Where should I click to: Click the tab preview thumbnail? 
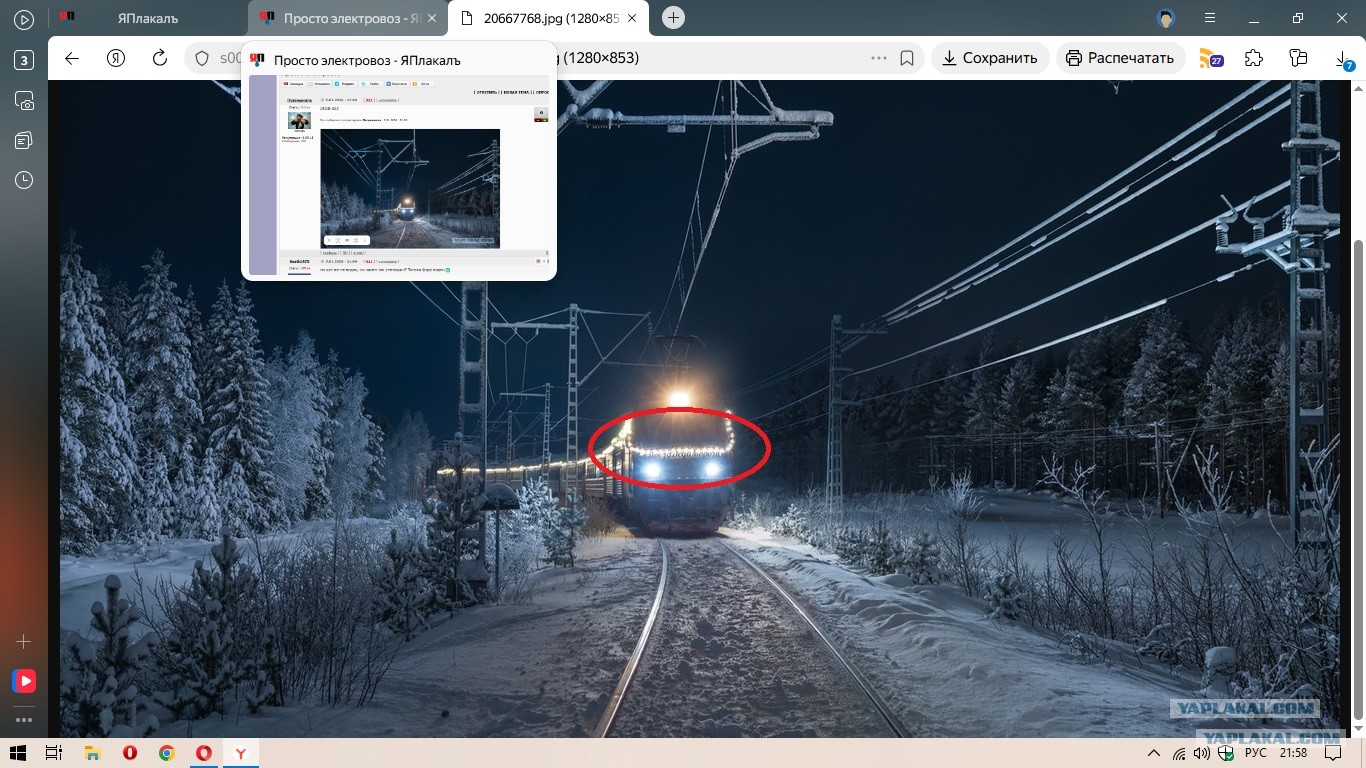click(x=399, y=175)
